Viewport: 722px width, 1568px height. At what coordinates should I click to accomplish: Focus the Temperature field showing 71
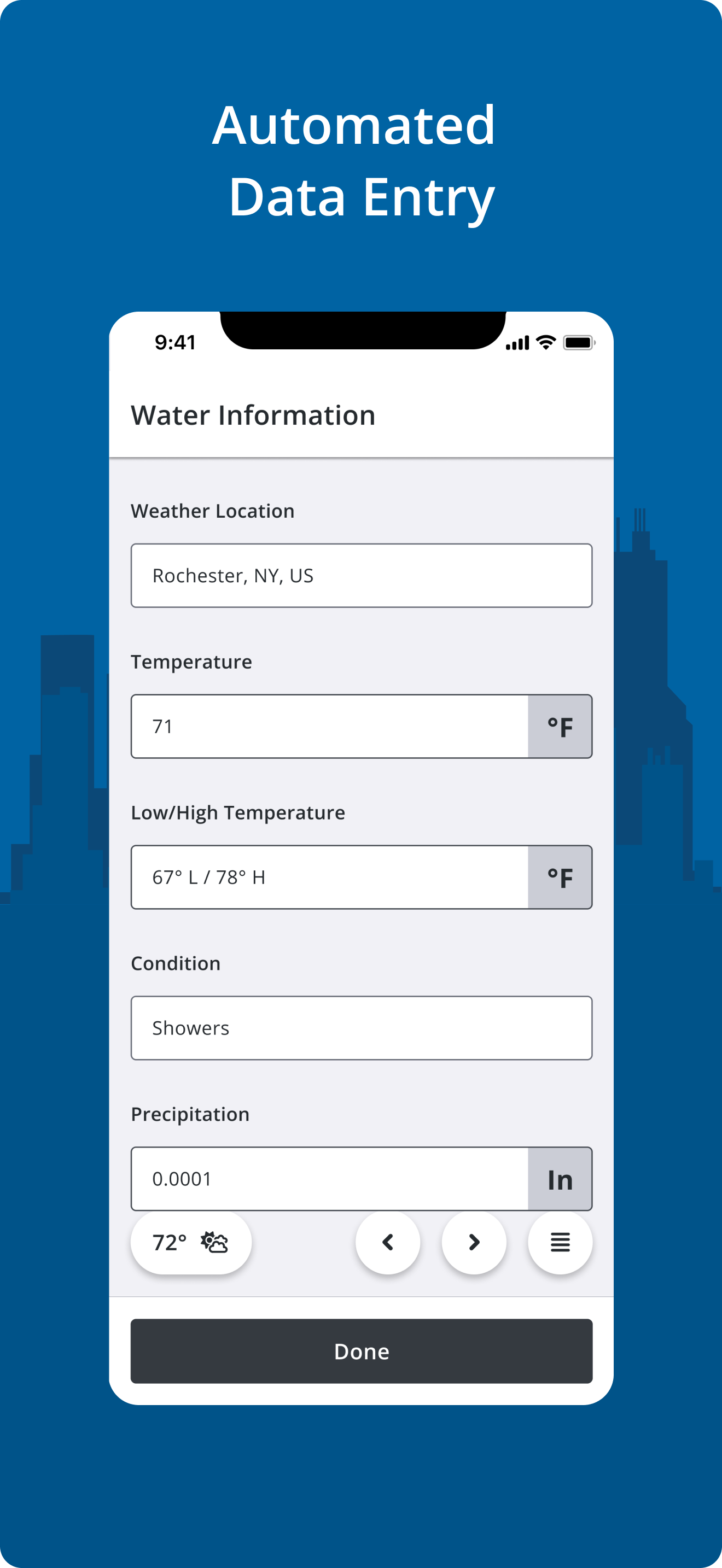[330, 726]
